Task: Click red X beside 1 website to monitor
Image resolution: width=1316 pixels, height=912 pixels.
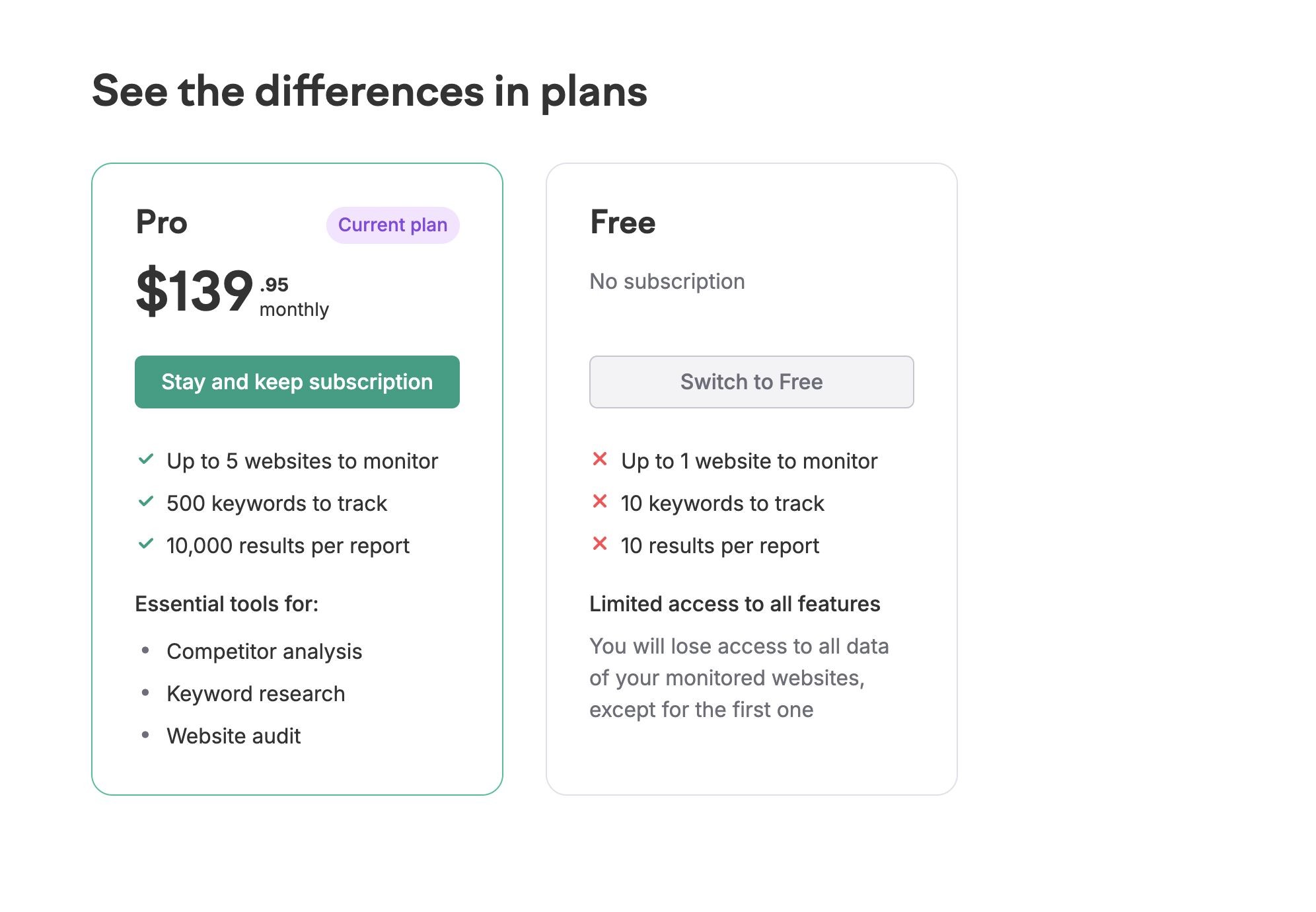Action: click(600, 459)
